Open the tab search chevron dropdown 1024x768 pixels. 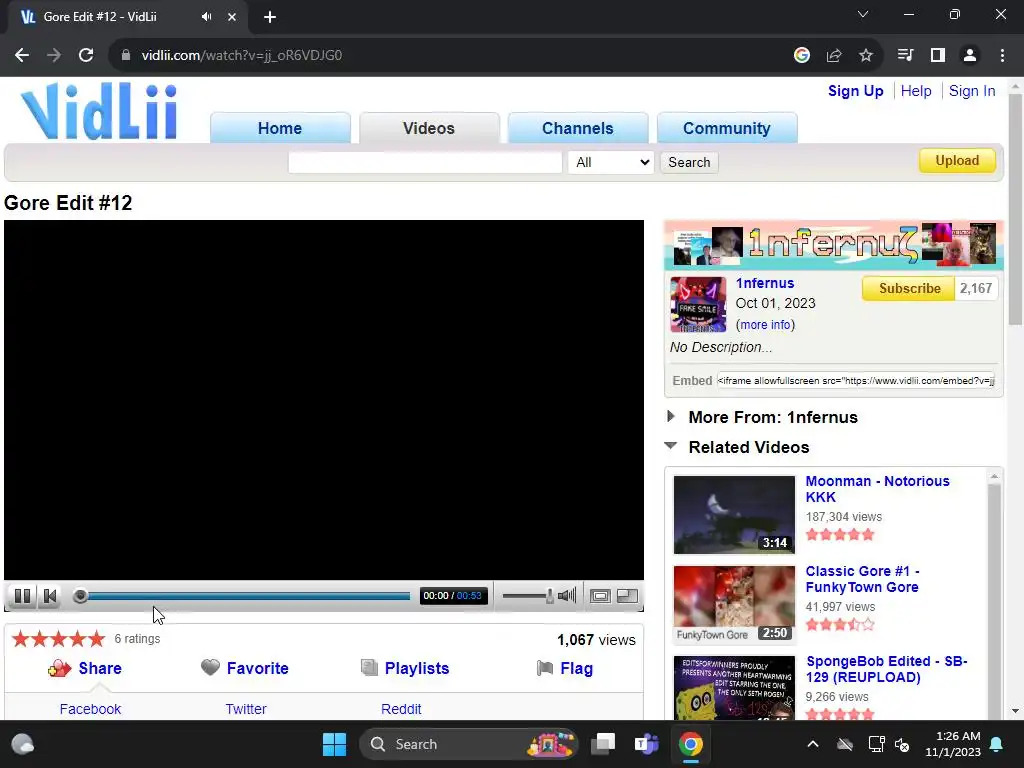tap(863, 14)
